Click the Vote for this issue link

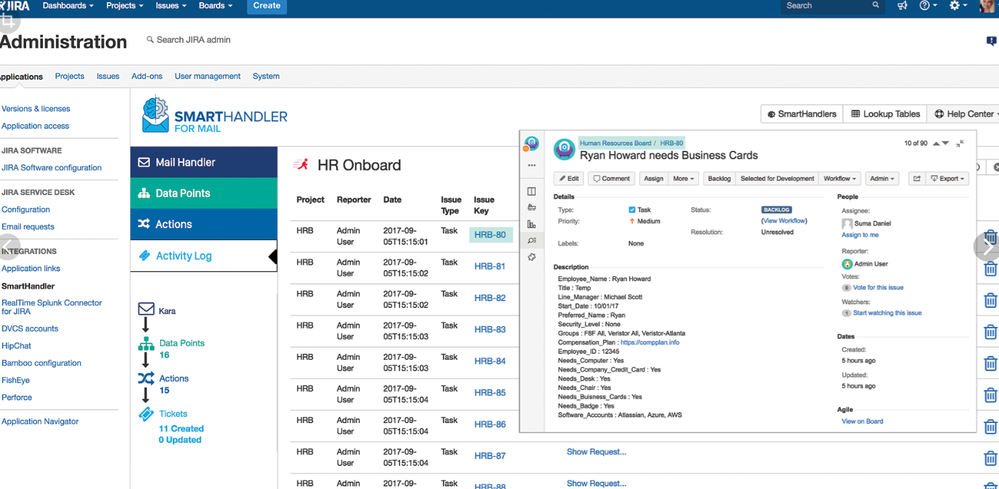[x=878, y=288]
